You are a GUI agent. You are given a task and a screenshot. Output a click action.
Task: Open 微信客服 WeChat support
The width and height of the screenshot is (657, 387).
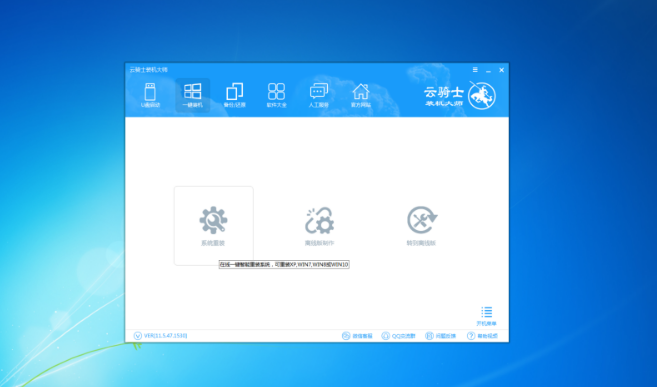(x=357, y=336)
